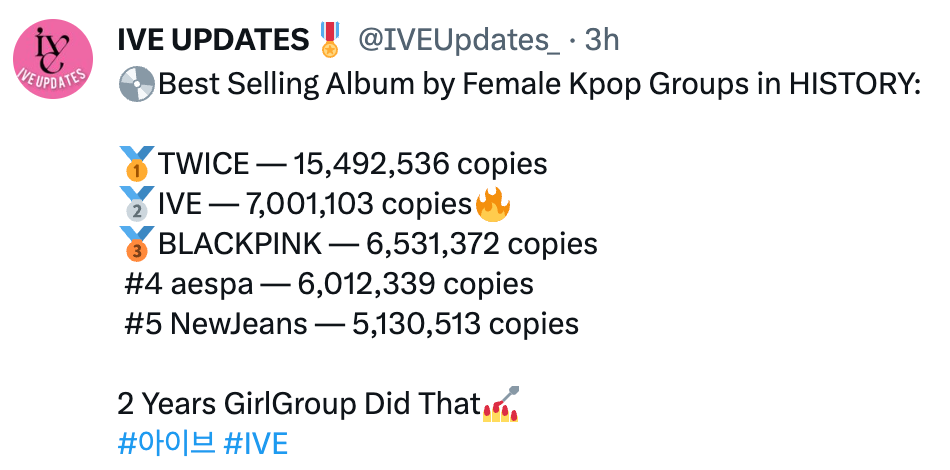This screenshot has height=470, width=950.
Task: Open the 3h timestamp link
Action: tap(601, 40)
